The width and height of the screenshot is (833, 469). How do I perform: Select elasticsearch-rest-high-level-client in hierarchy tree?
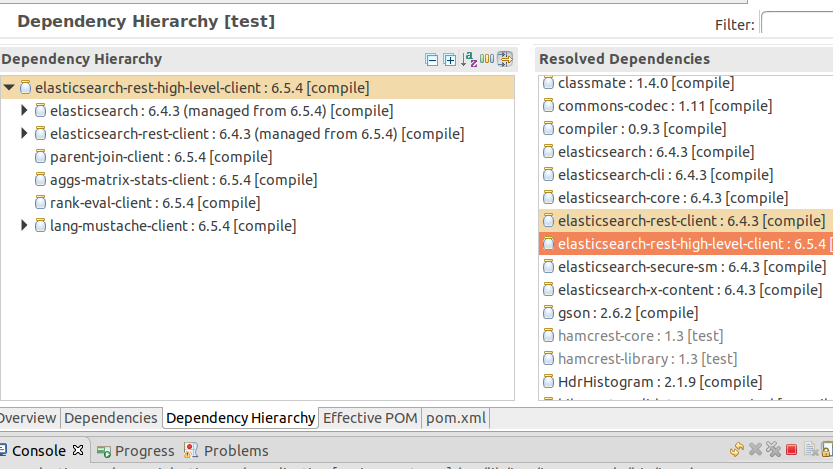point(257,88)
